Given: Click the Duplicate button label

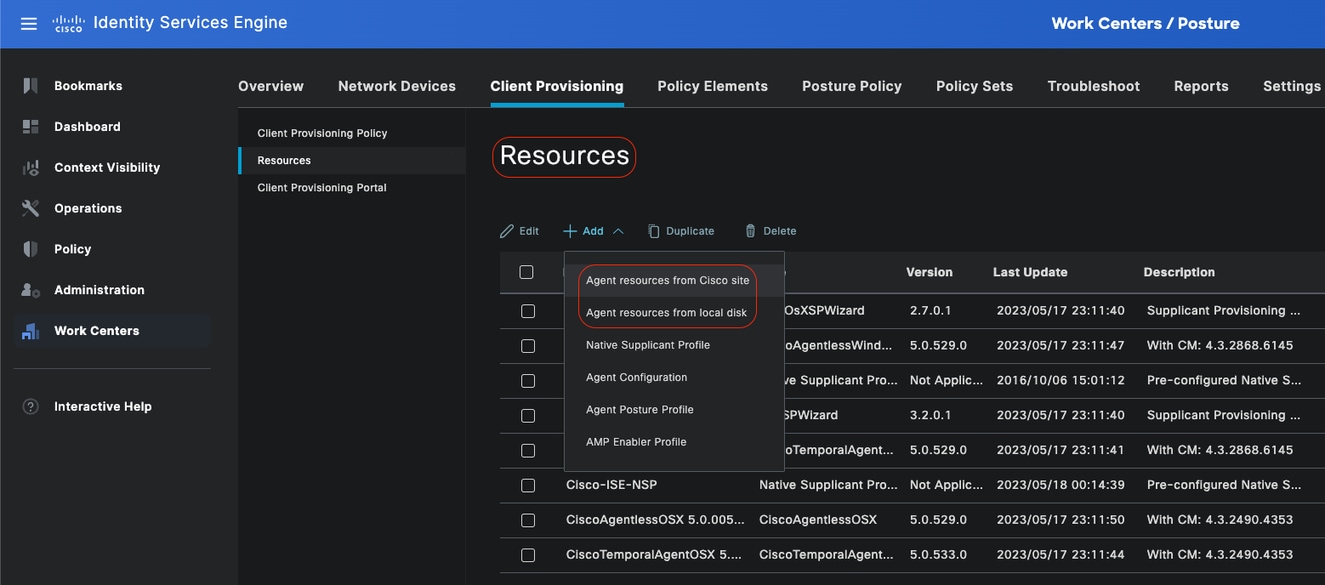Looking at the screenshot, I should [x=690, y=231].
